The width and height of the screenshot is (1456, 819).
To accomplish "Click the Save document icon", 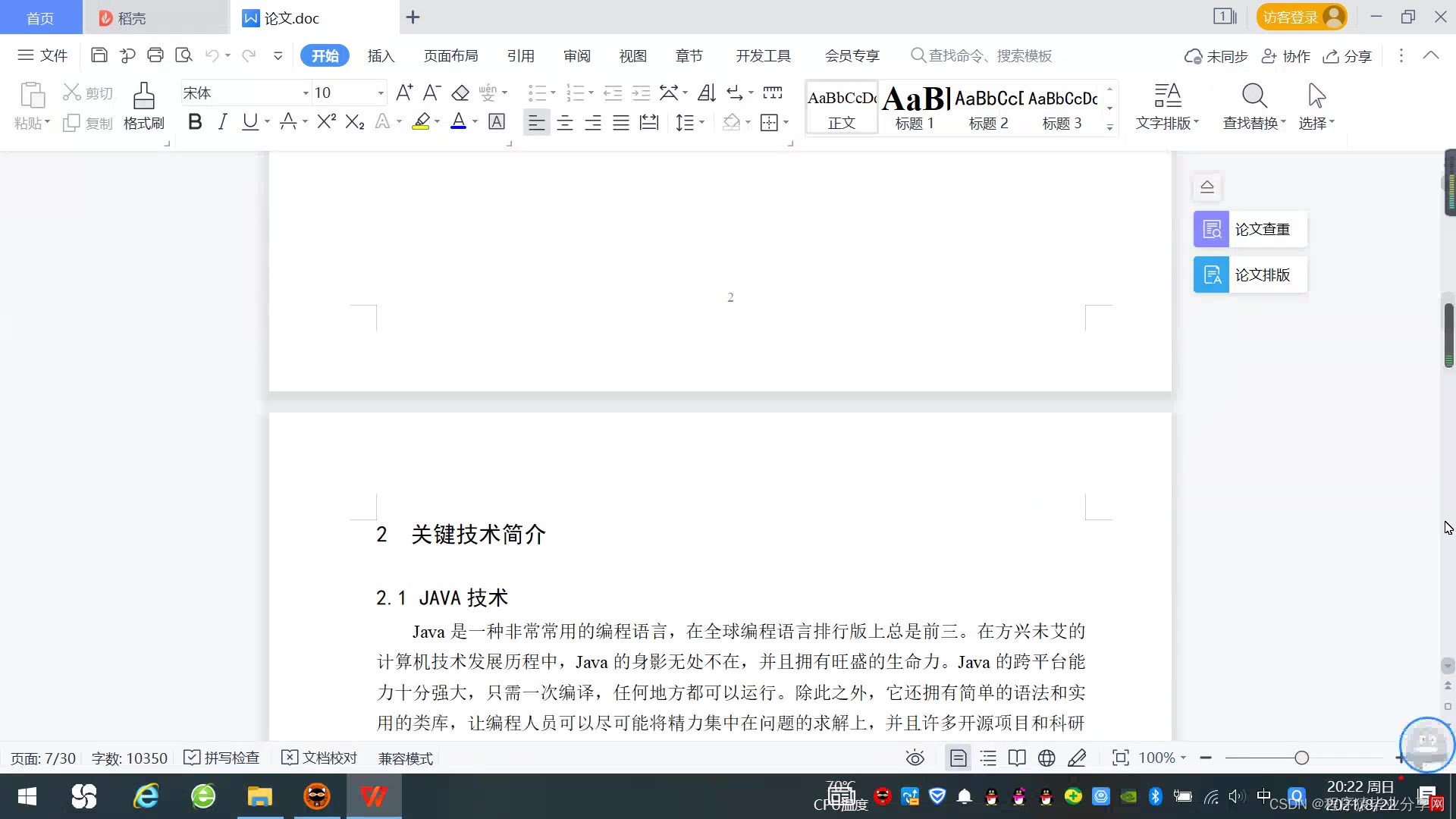I will (x=99, y=55).
